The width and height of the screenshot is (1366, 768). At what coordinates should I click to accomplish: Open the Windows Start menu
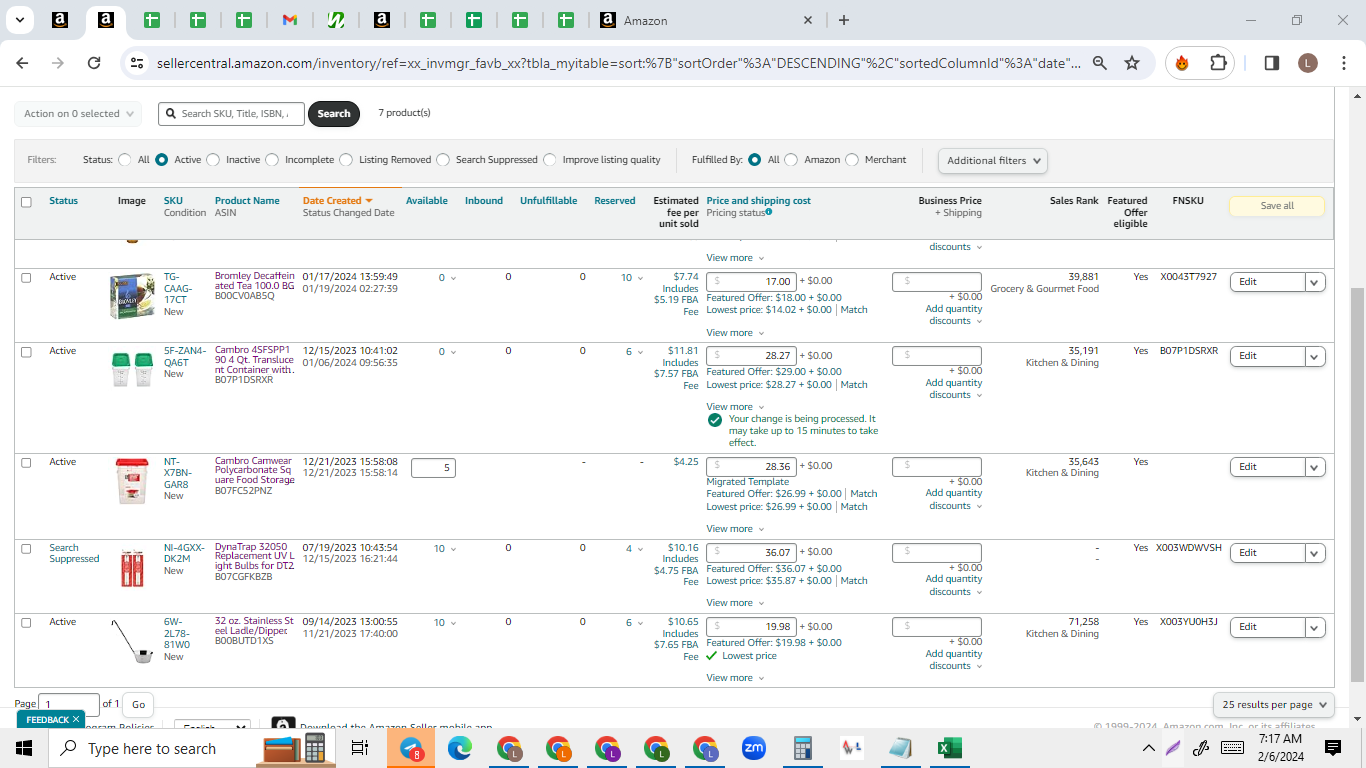click(x=24, y=748)
